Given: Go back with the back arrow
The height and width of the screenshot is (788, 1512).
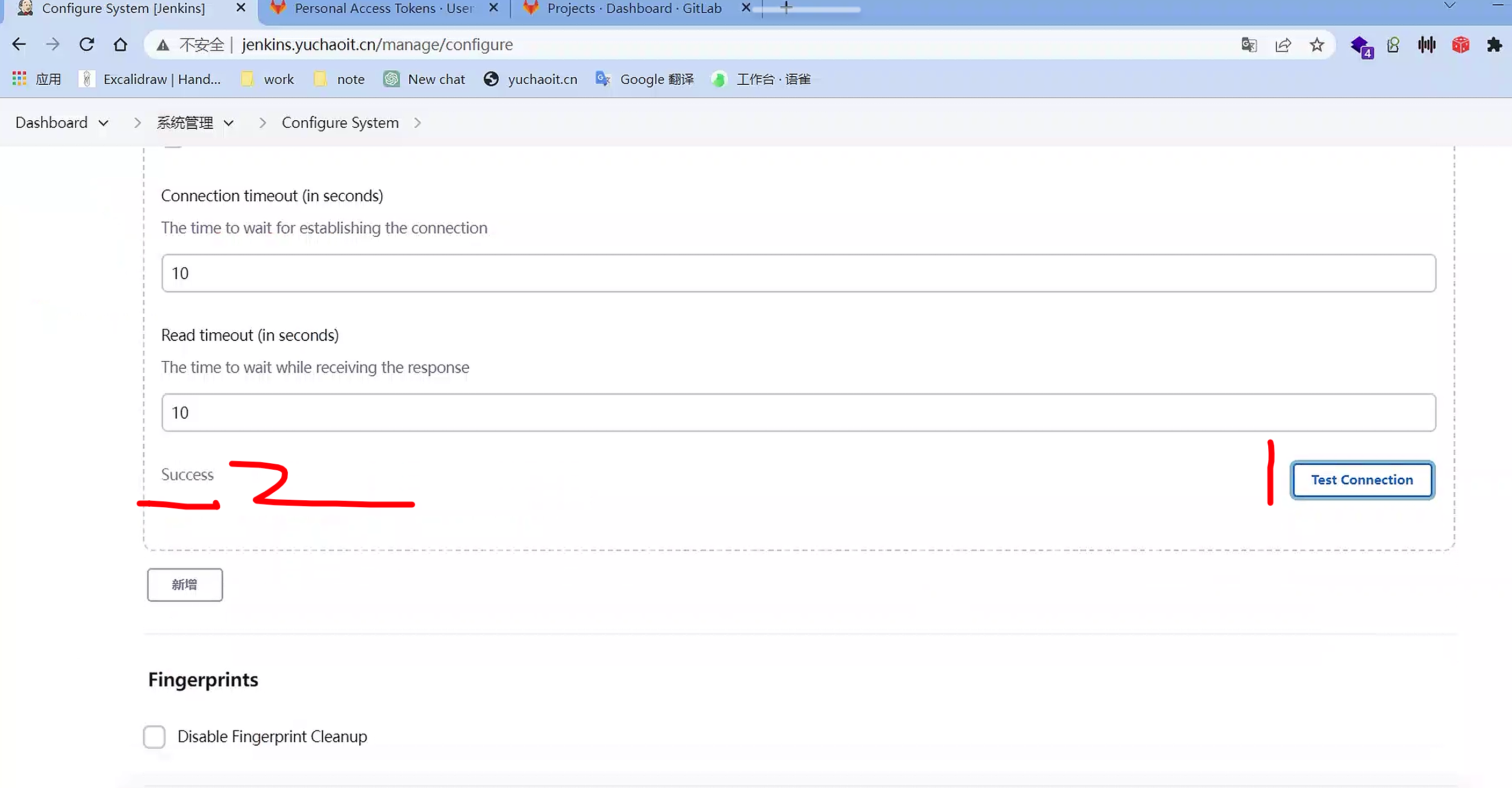Looking at the screenshot, I should 19,45.
